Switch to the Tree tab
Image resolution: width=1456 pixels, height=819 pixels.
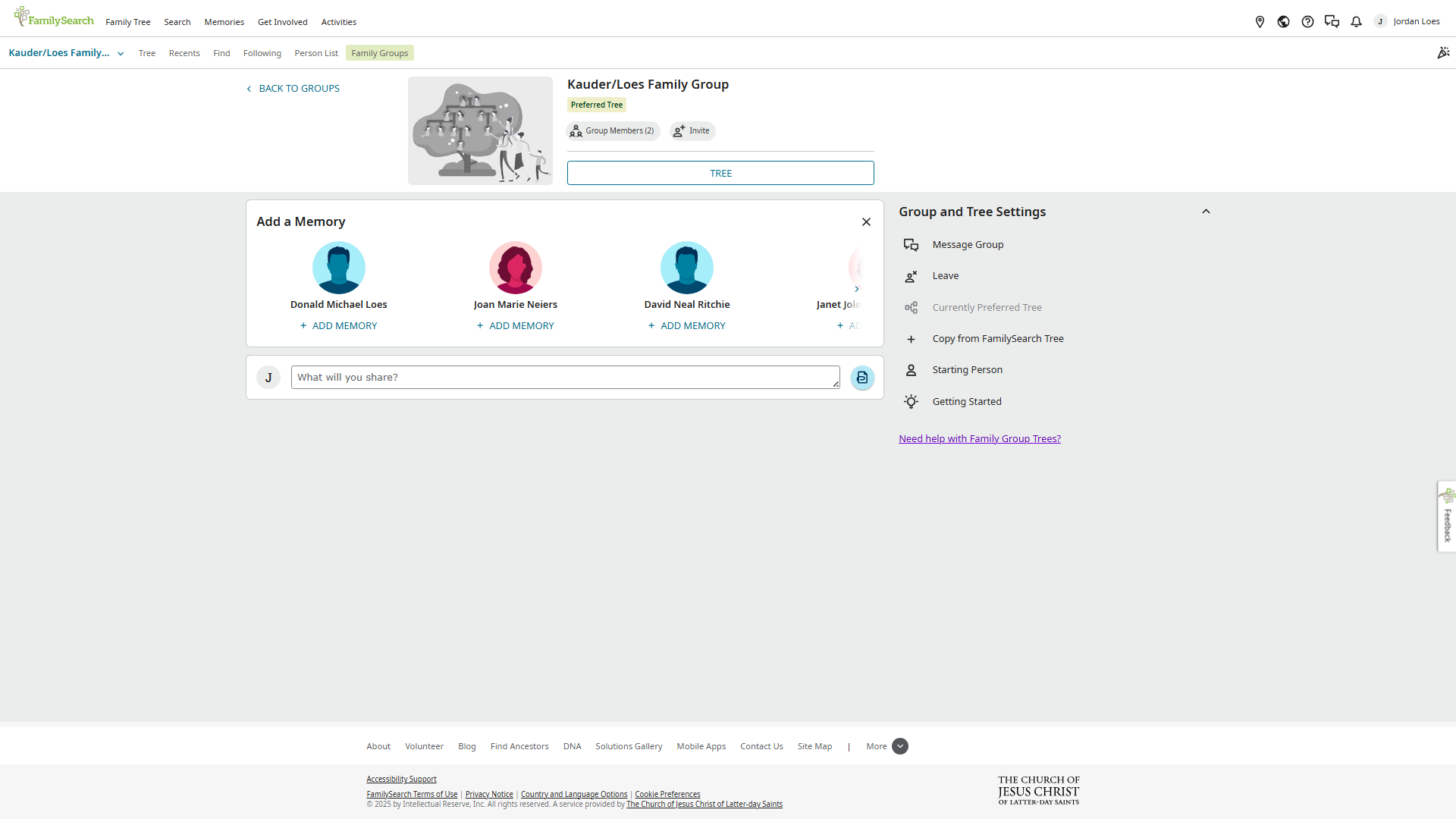[147, 53]
